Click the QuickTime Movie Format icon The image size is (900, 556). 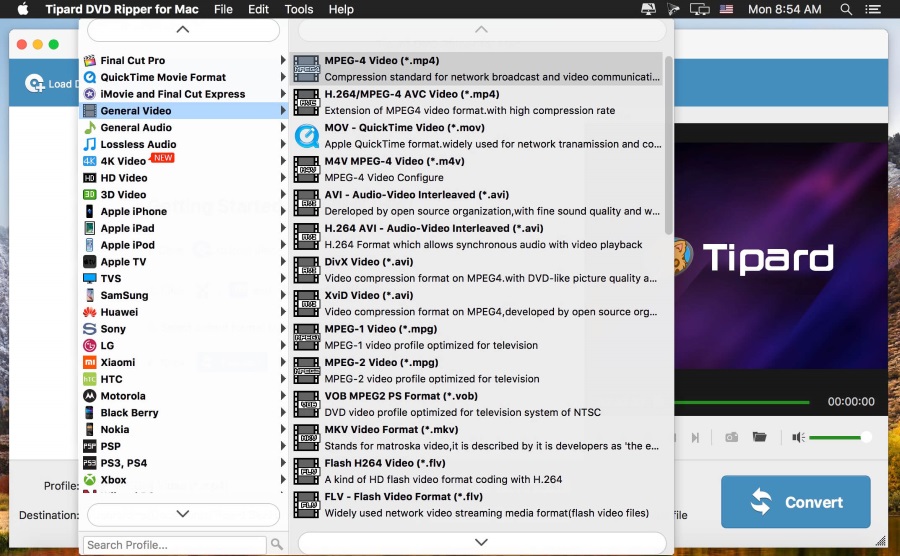pos(90,77)
